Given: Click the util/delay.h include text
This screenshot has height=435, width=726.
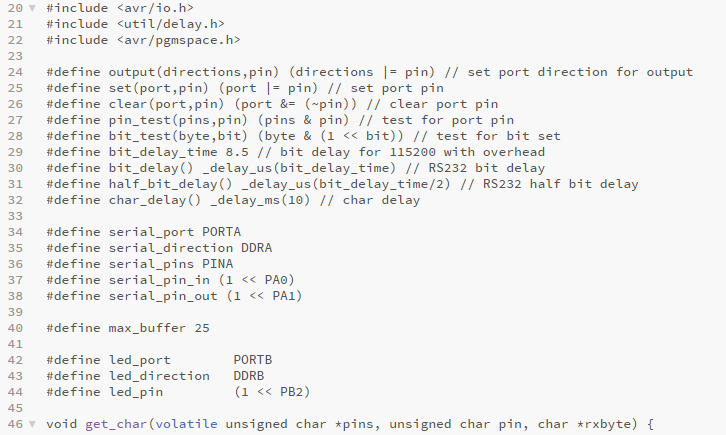Looking at the screenshot, I should [x=170, y=24].
